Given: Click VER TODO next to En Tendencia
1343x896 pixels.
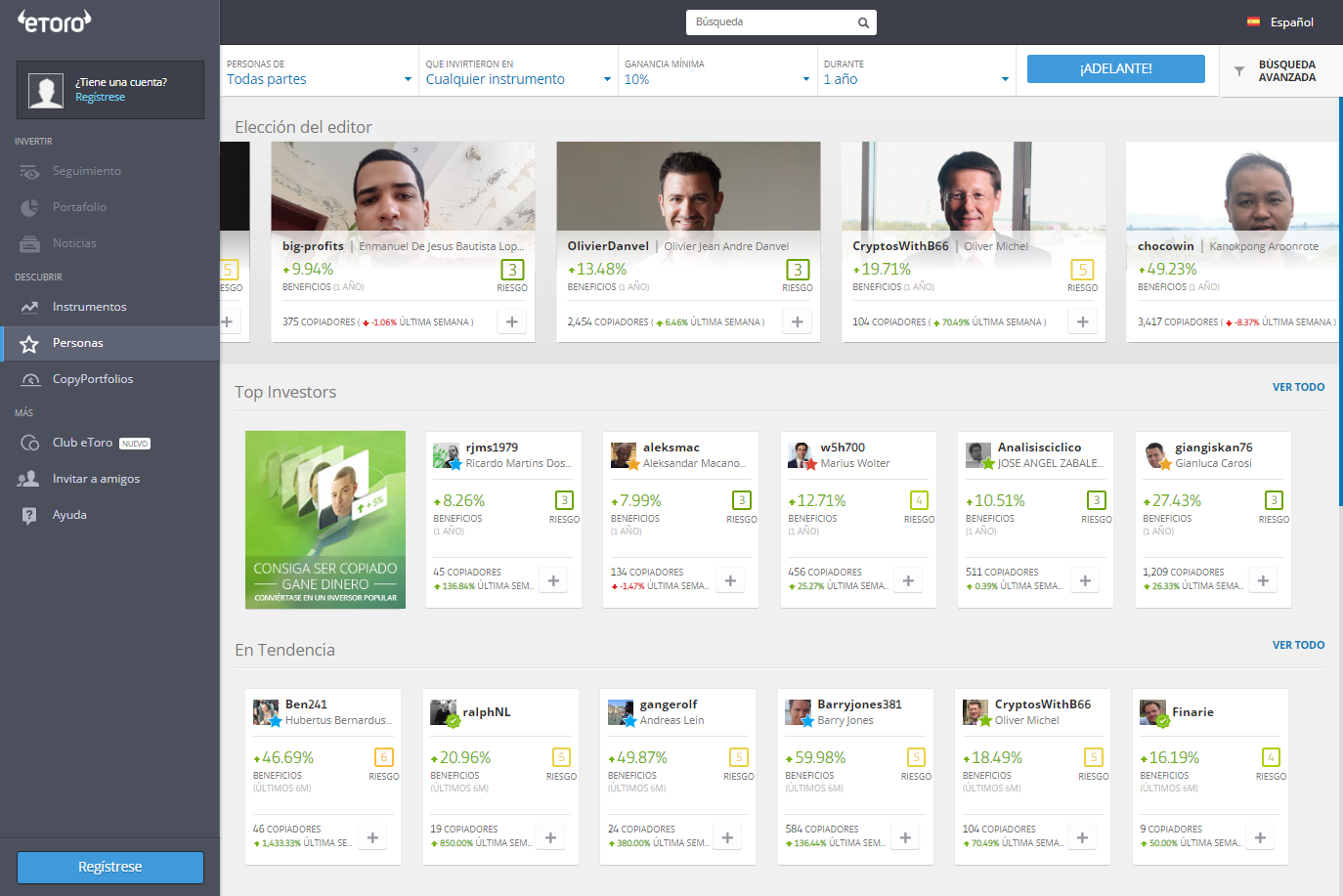Looking at the screenshot, I should [1298, 645].
